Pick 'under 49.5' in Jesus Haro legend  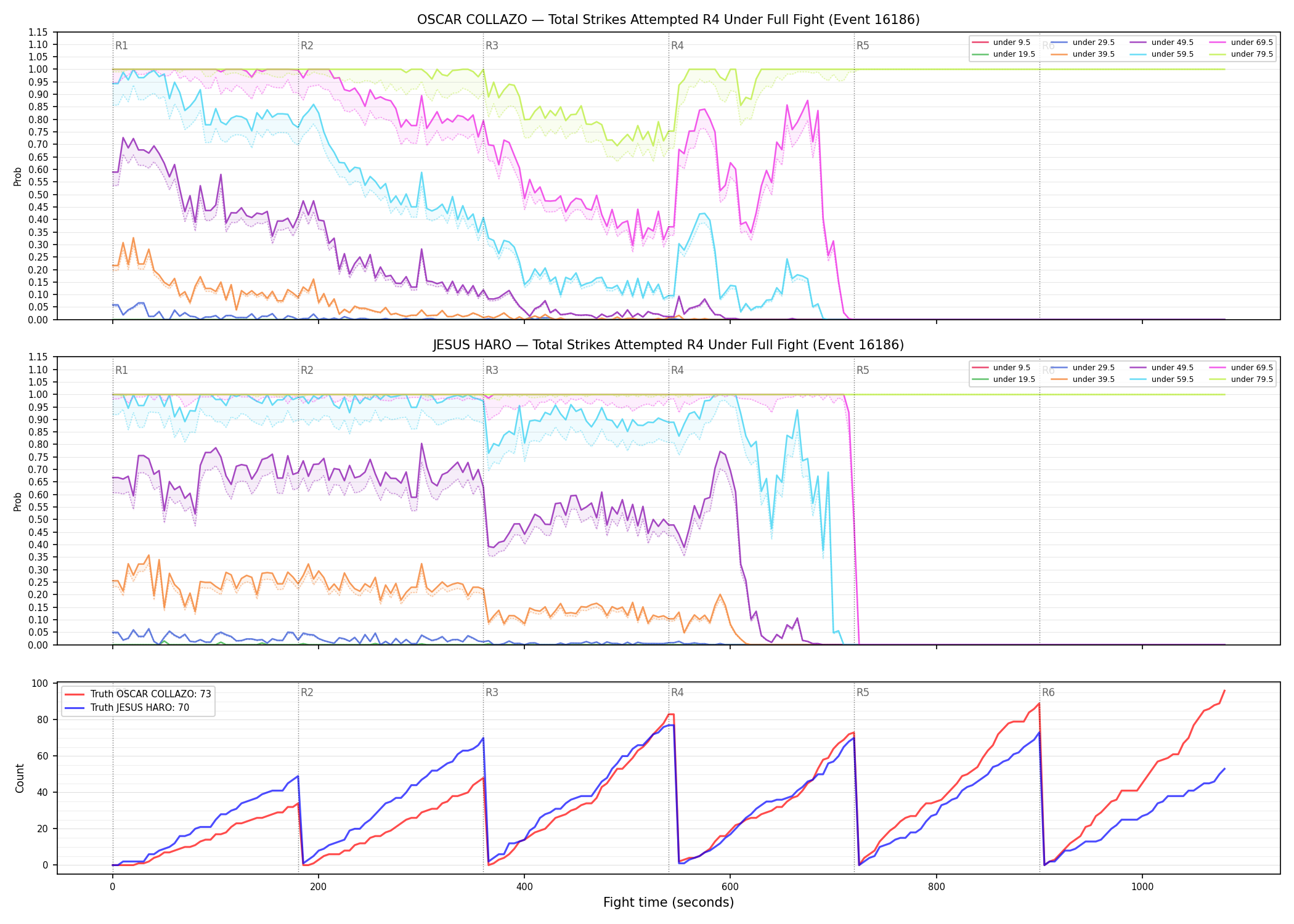tap(1162, 368)
